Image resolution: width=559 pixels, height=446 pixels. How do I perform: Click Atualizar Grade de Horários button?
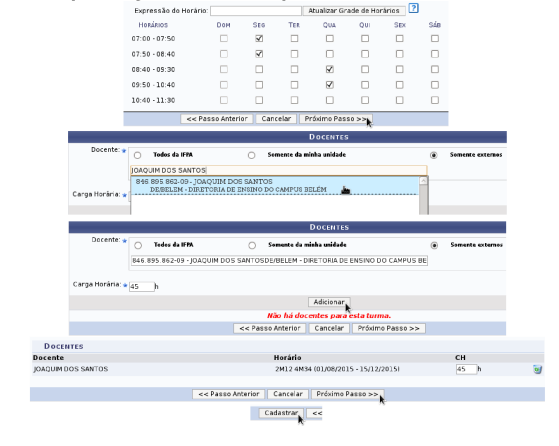[x=354, y=11]
